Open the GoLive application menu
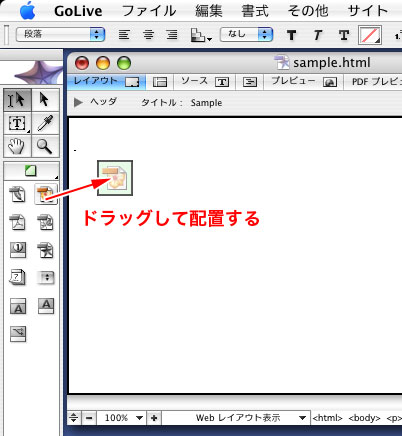This screenshot has height=436, width=402. [x=78, y=11]
